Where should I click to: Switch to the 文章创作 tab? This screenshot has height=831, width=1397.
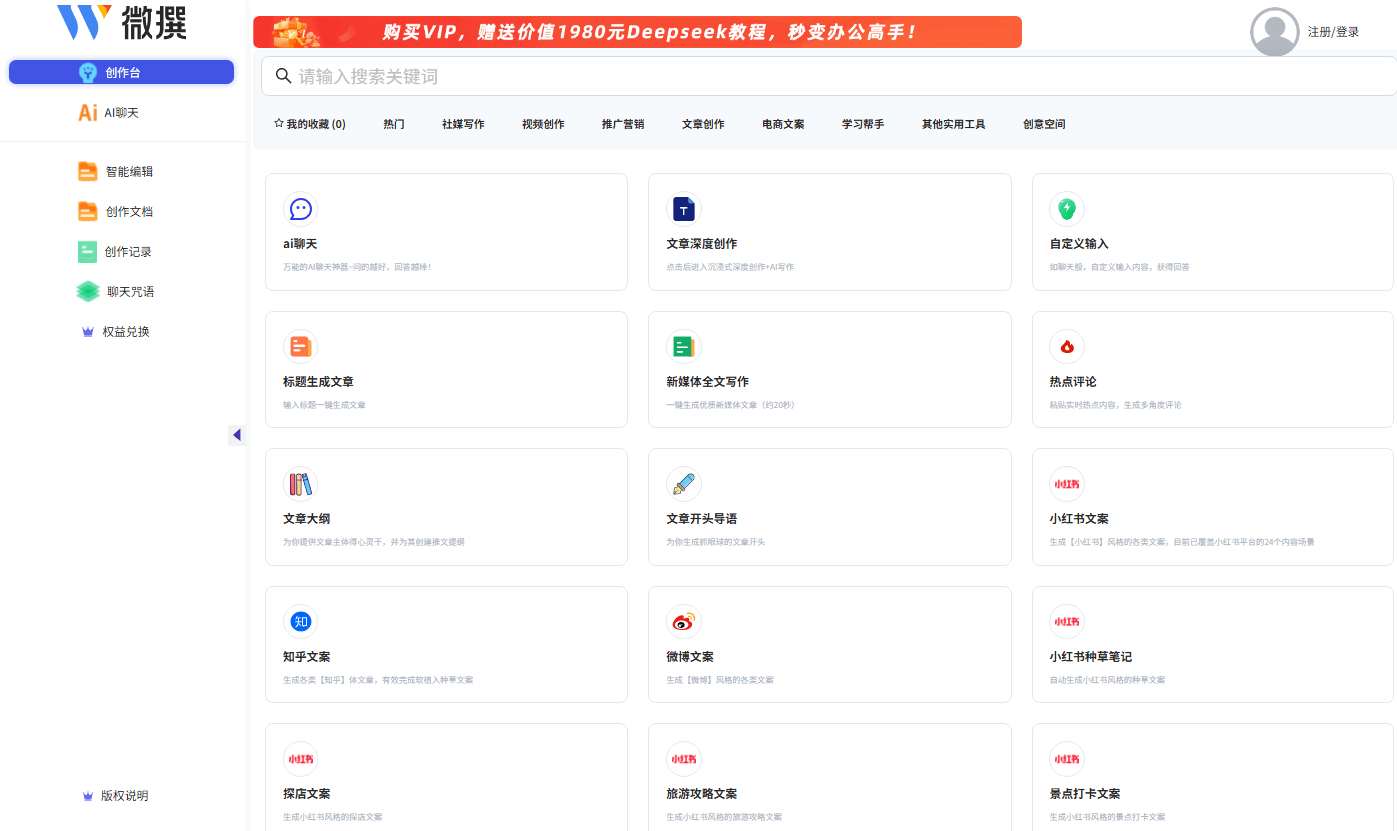[703, 124]
